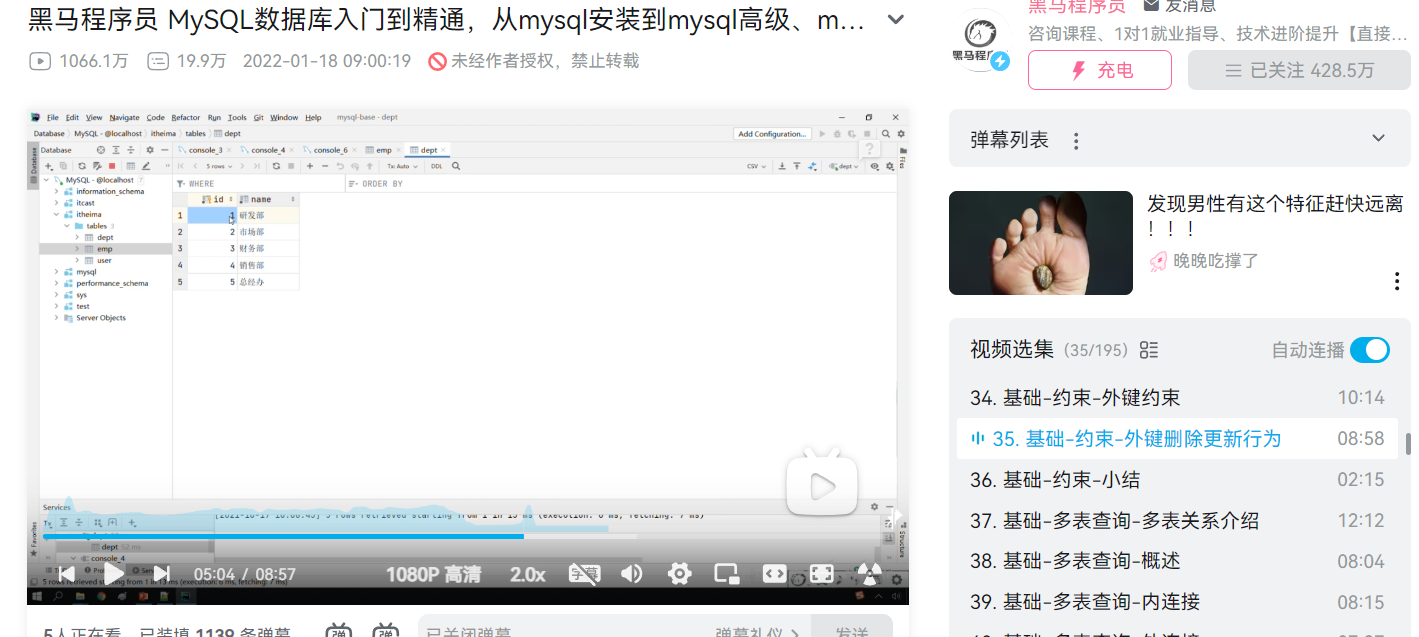Skip to the next episode

[161, 573]
